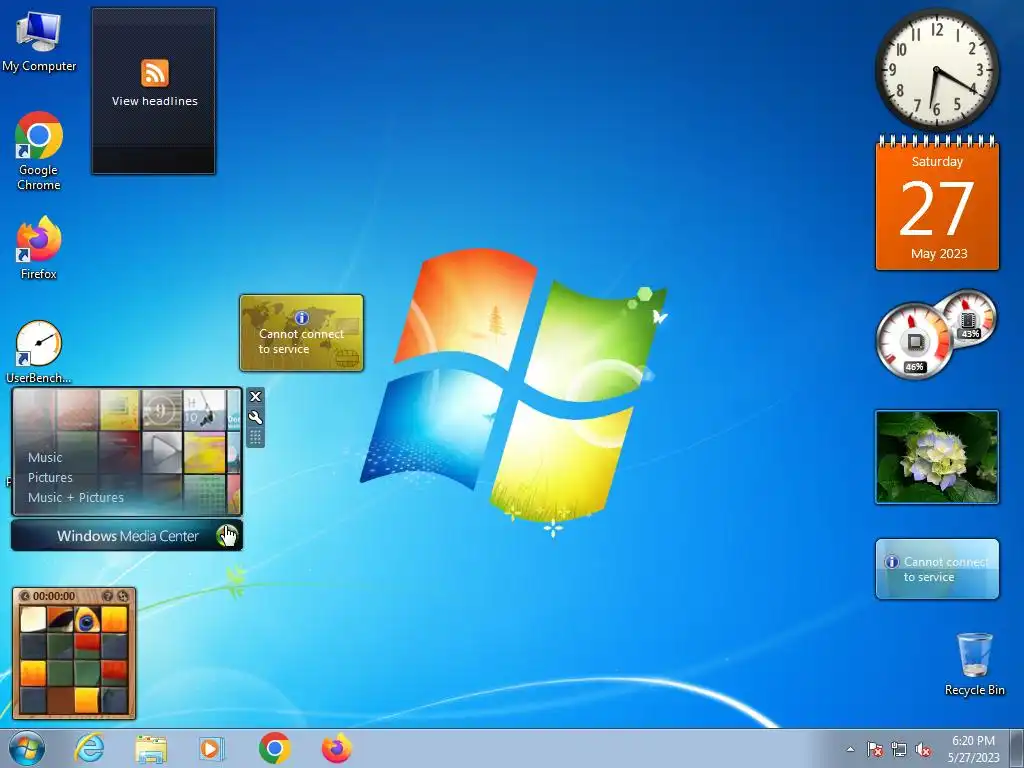
Task: Click the muted volume tray icon
Action: (923, 750)
